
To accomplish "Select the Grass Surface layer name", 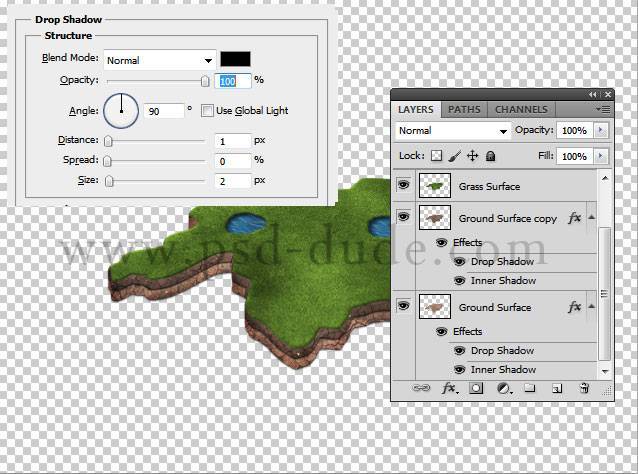I will pyautogui.click(x=489, y=186).
